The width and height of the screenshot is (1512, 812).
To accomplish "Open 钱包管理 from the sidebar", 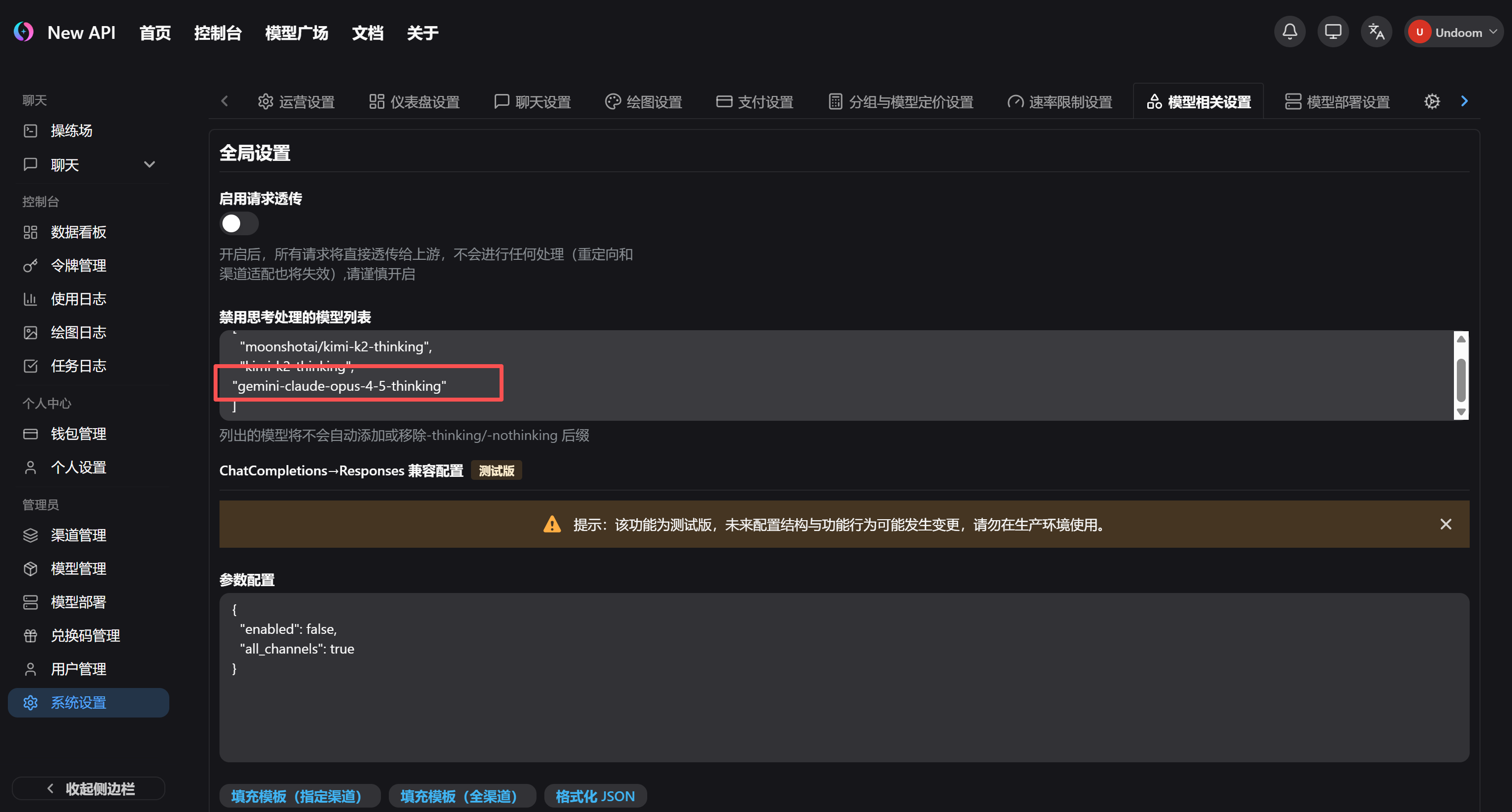I will click(78, 434).
